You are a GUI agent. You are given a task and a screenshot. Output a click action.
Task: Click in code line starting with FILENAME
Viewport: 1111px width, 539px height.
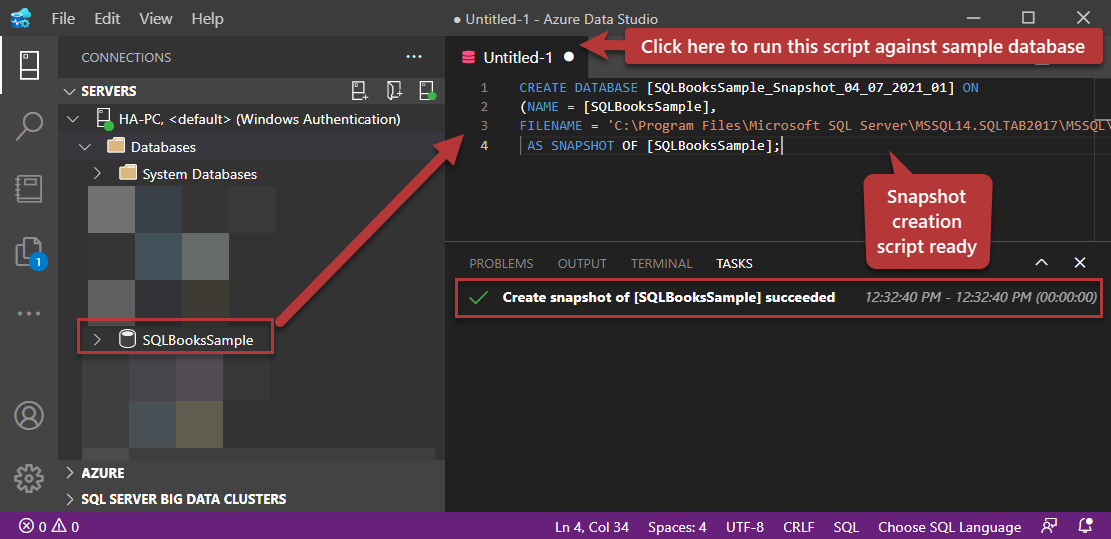click(x=815, y=126)
